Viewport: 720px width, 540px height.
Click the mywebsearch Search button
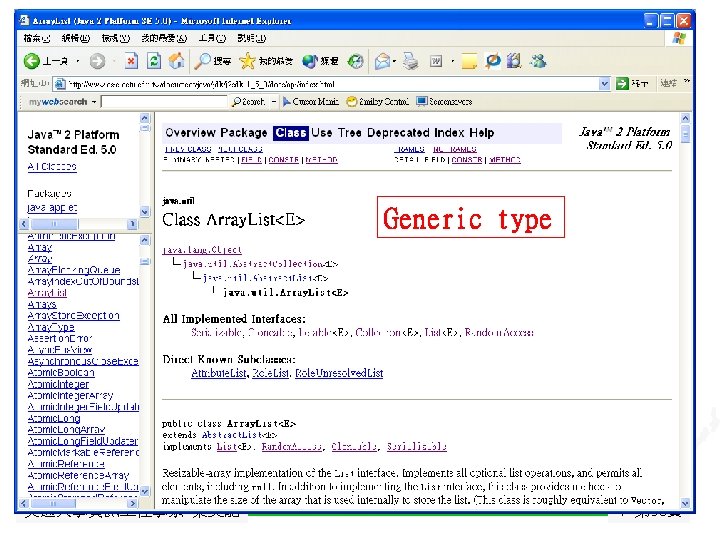point(248,101)
